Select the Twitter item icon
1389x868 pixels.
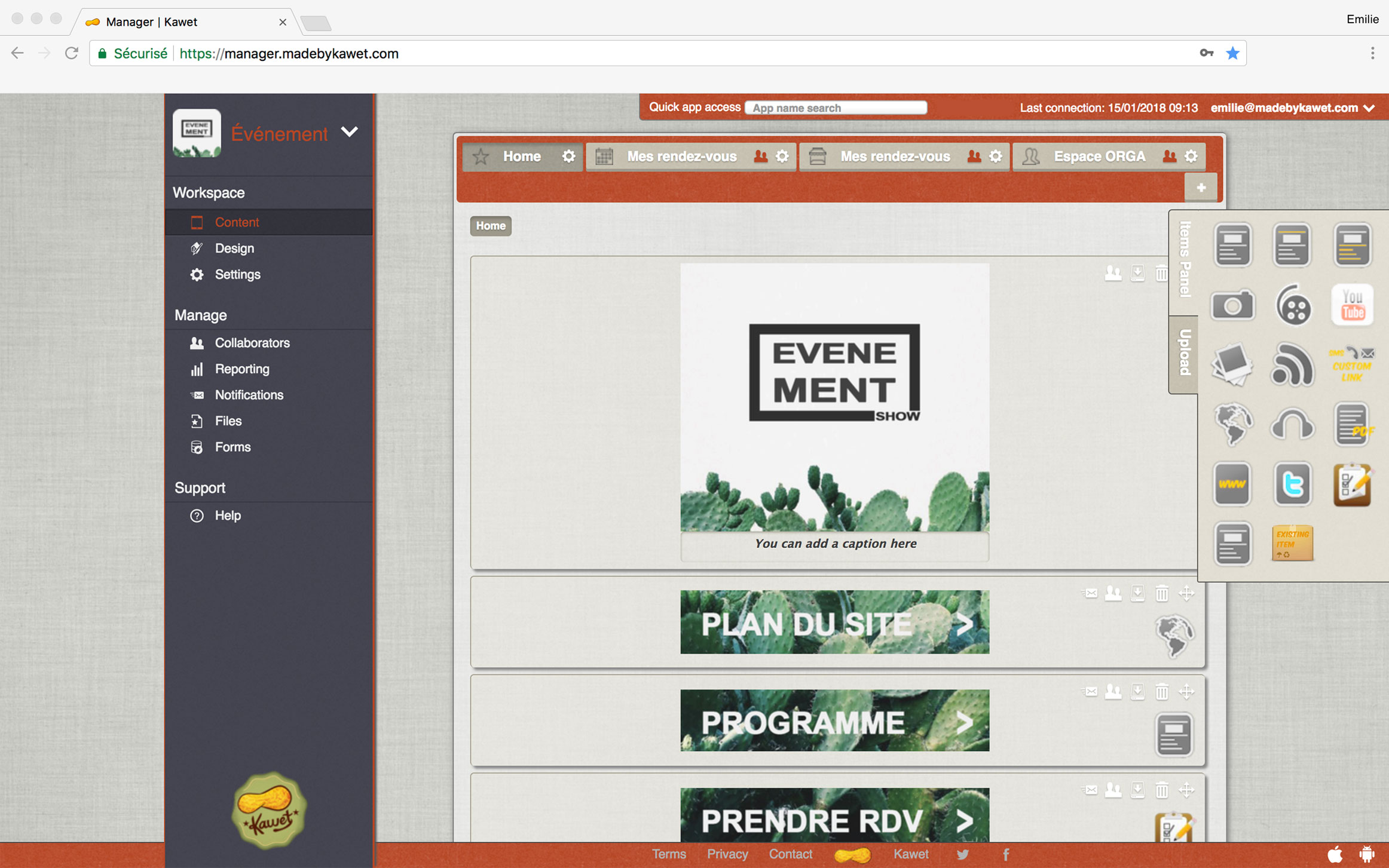[1292, 484]
